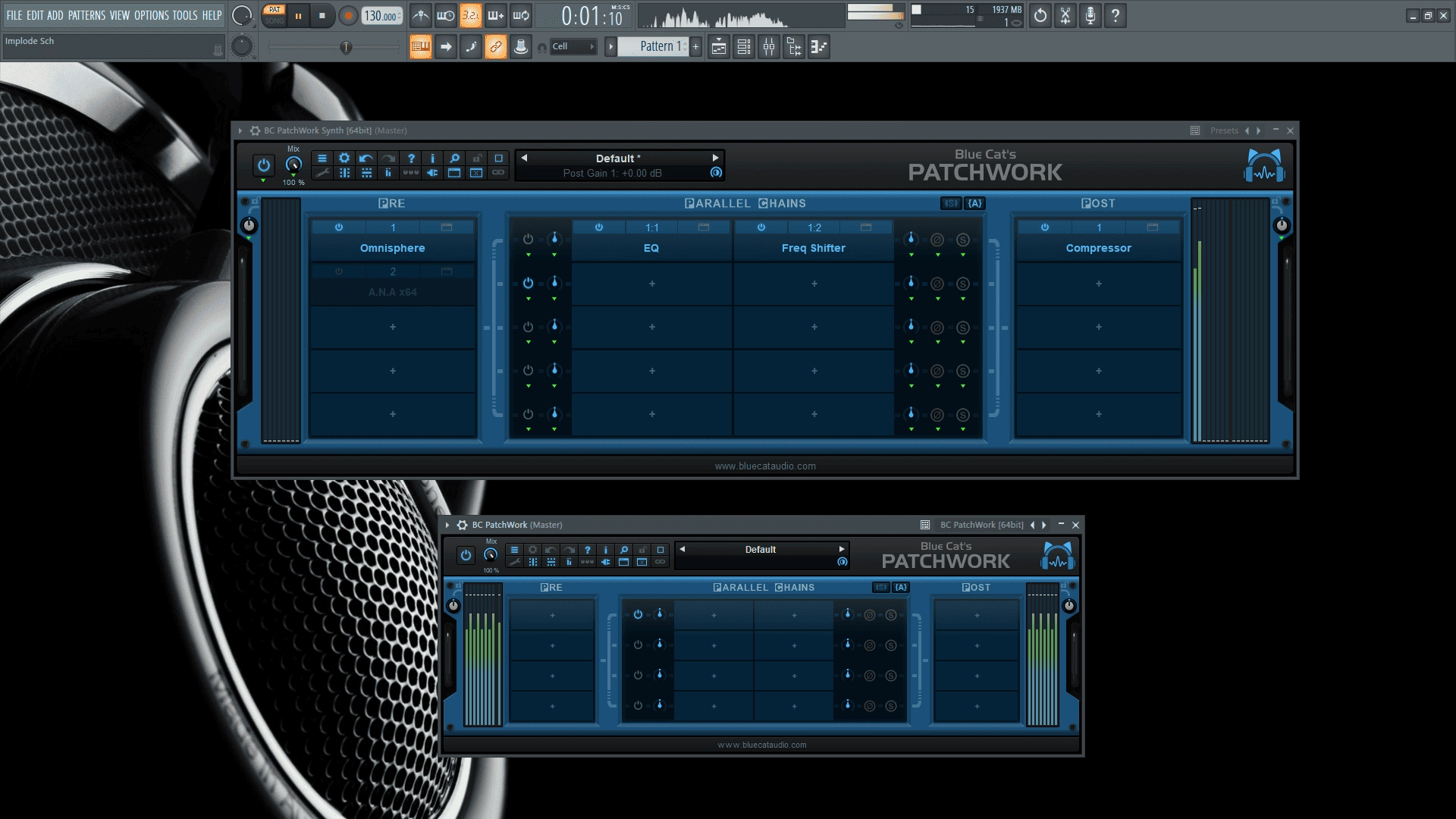The height and width of the screenshot is (819, 1456).
Task: Click the Omnisphere plugin slot name
Action: tap(392, 248)
